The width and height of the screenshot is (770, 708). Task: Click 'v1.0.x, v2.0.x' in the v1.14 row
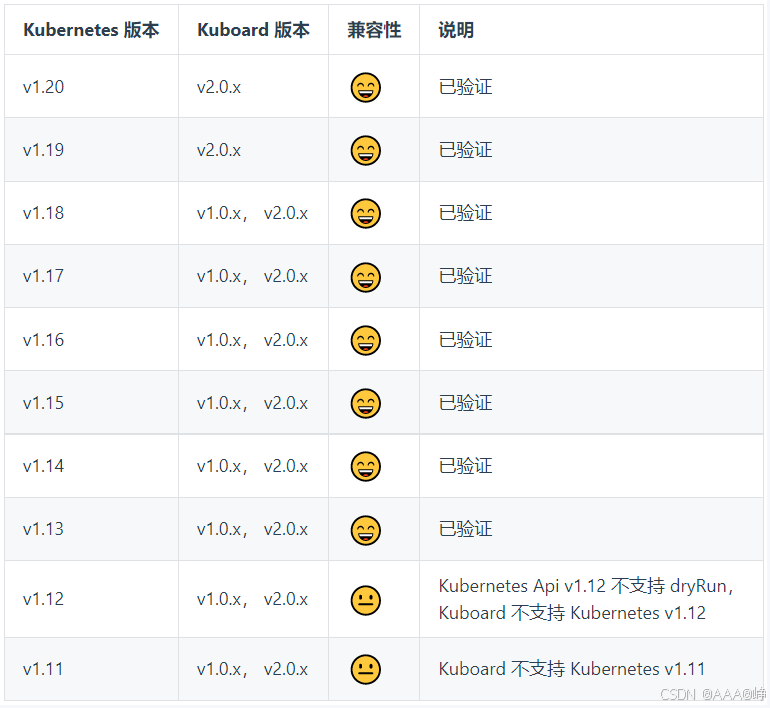point(252,466)
